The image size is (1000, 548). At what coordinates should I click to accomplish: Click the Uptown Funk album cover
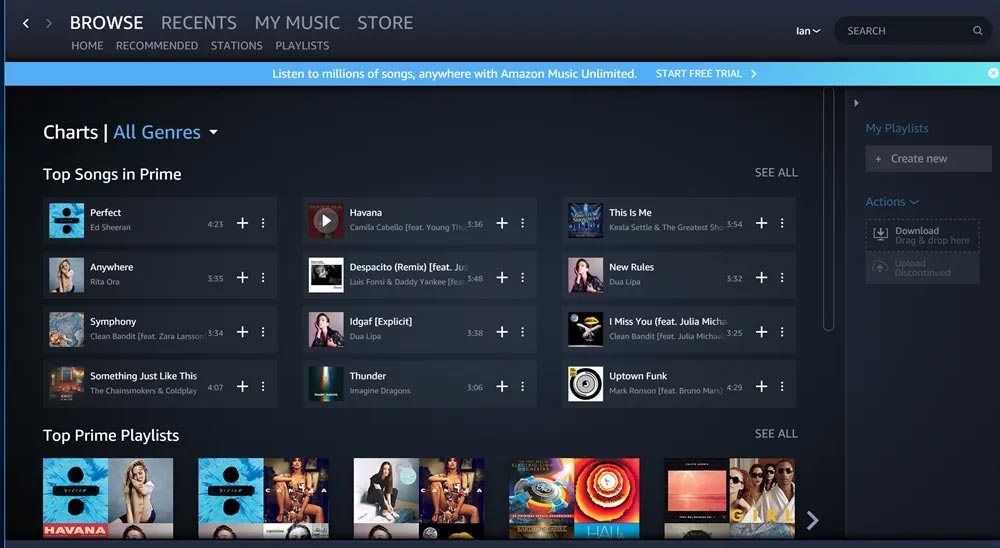(x=585, y=384)
